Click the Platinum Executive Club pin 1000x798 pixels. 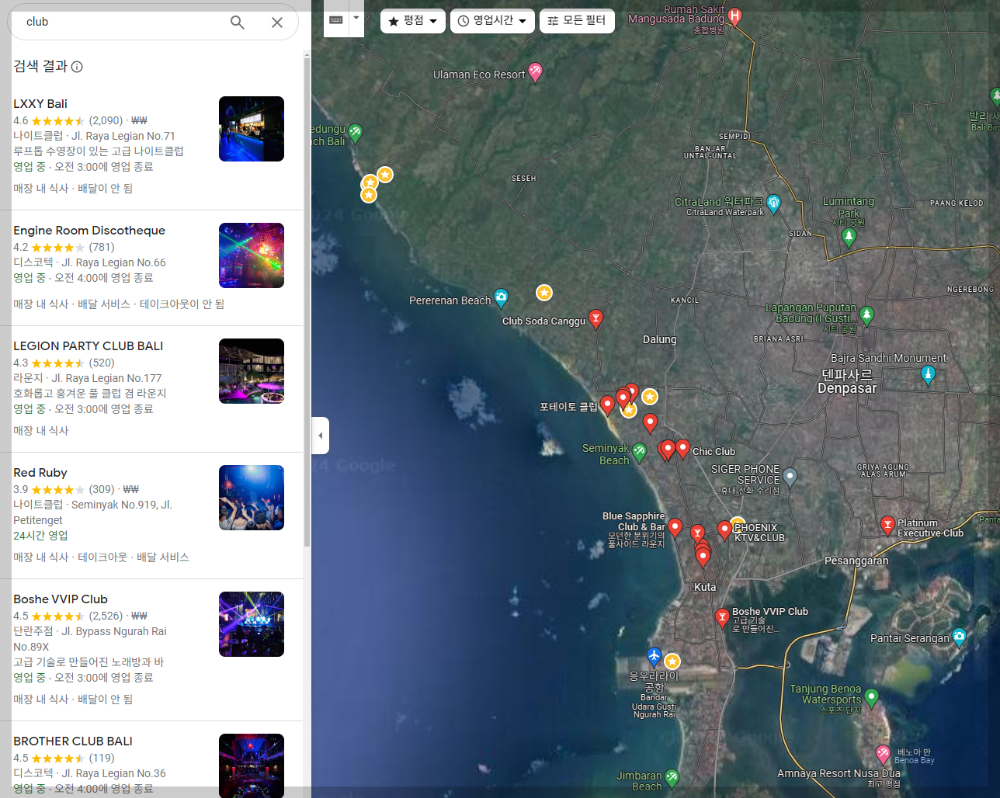(x=887, y=524)
